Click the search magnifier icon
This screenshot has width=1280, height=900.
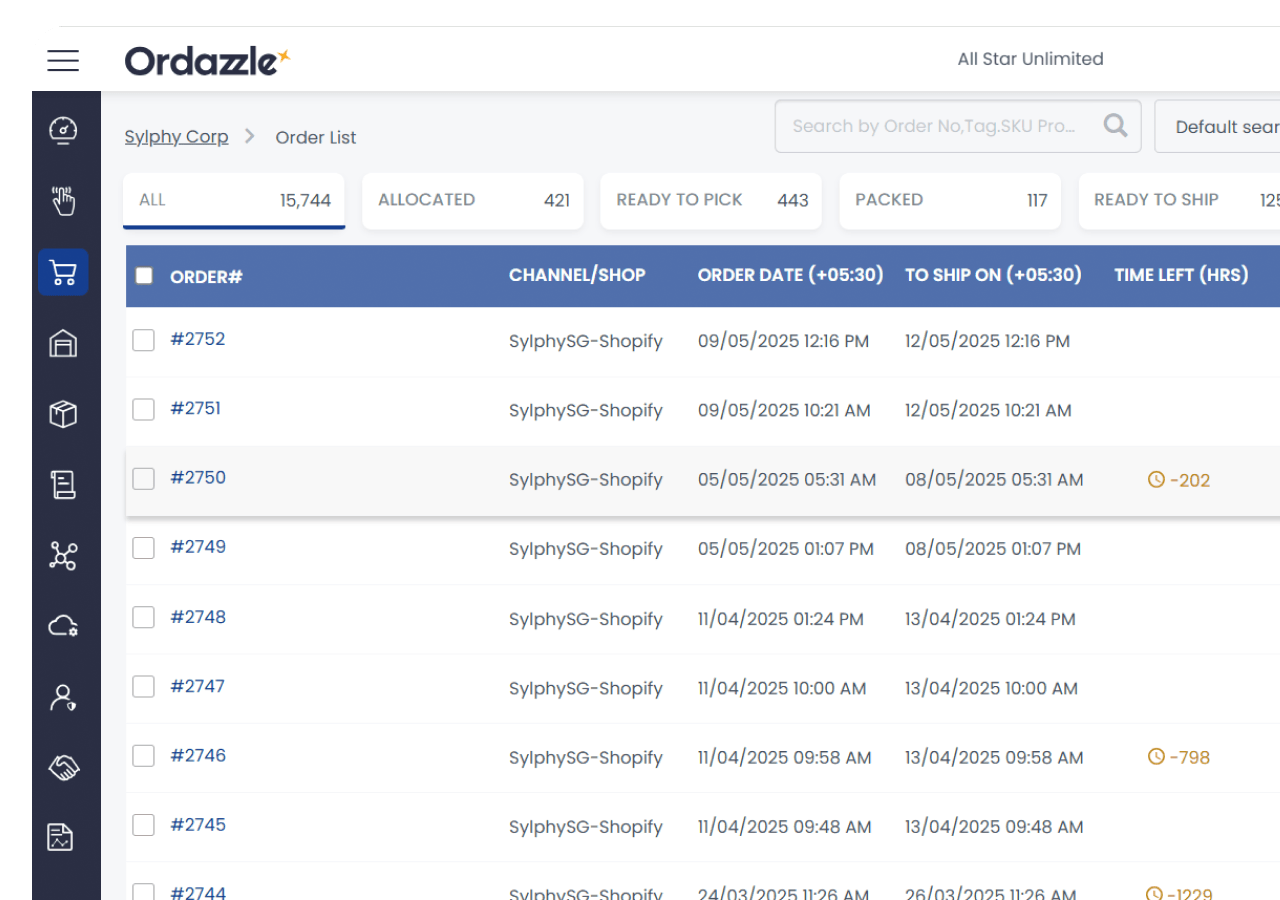(x=1115, y=126)
